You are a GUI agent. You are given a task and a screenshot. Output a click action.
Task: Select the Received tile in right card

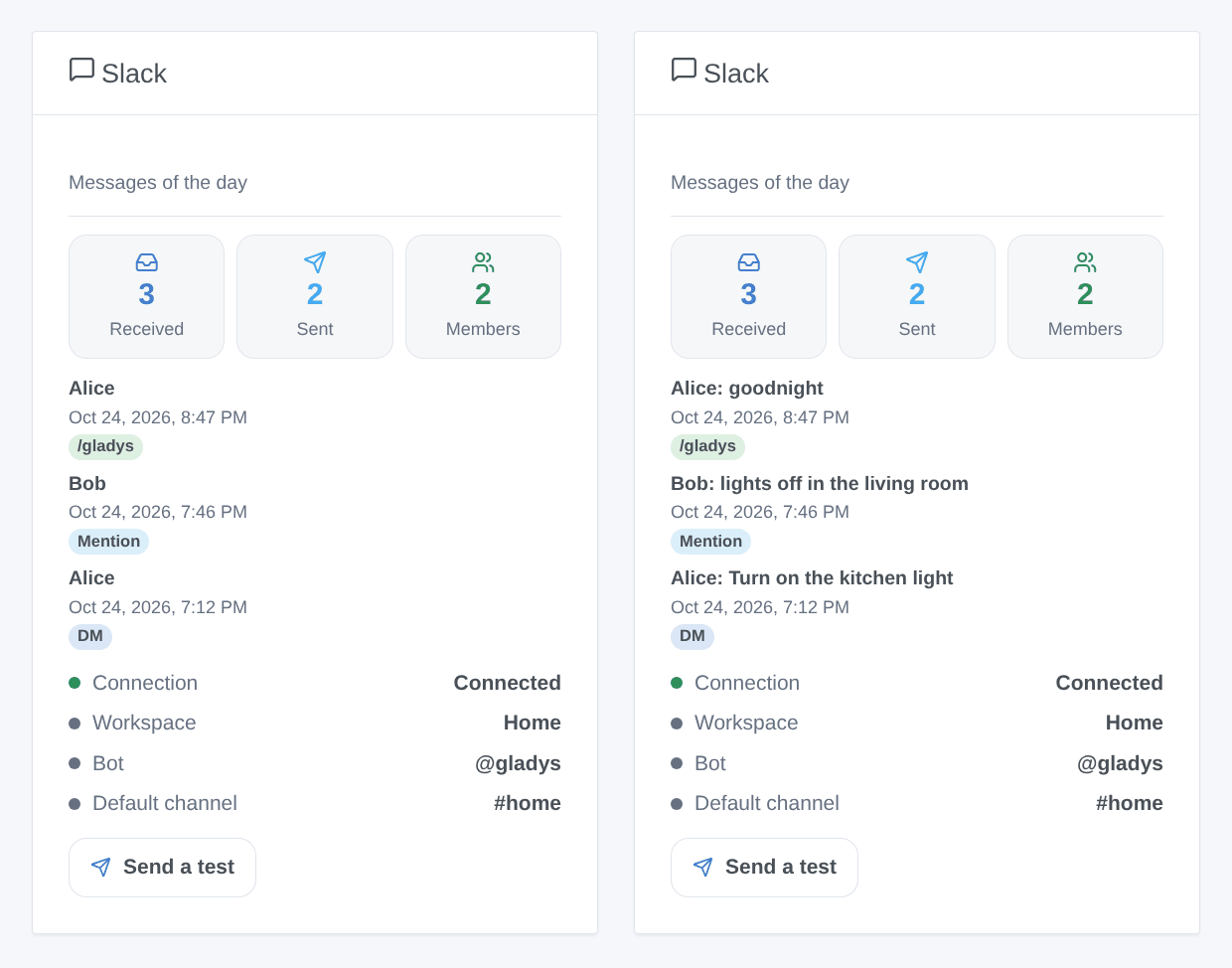pos(748,296)
